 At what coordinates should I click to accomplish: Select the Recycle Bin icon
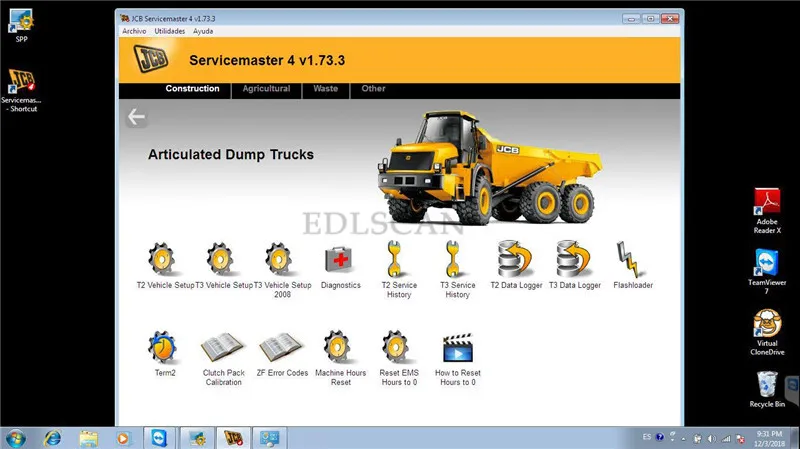point(767,389)
